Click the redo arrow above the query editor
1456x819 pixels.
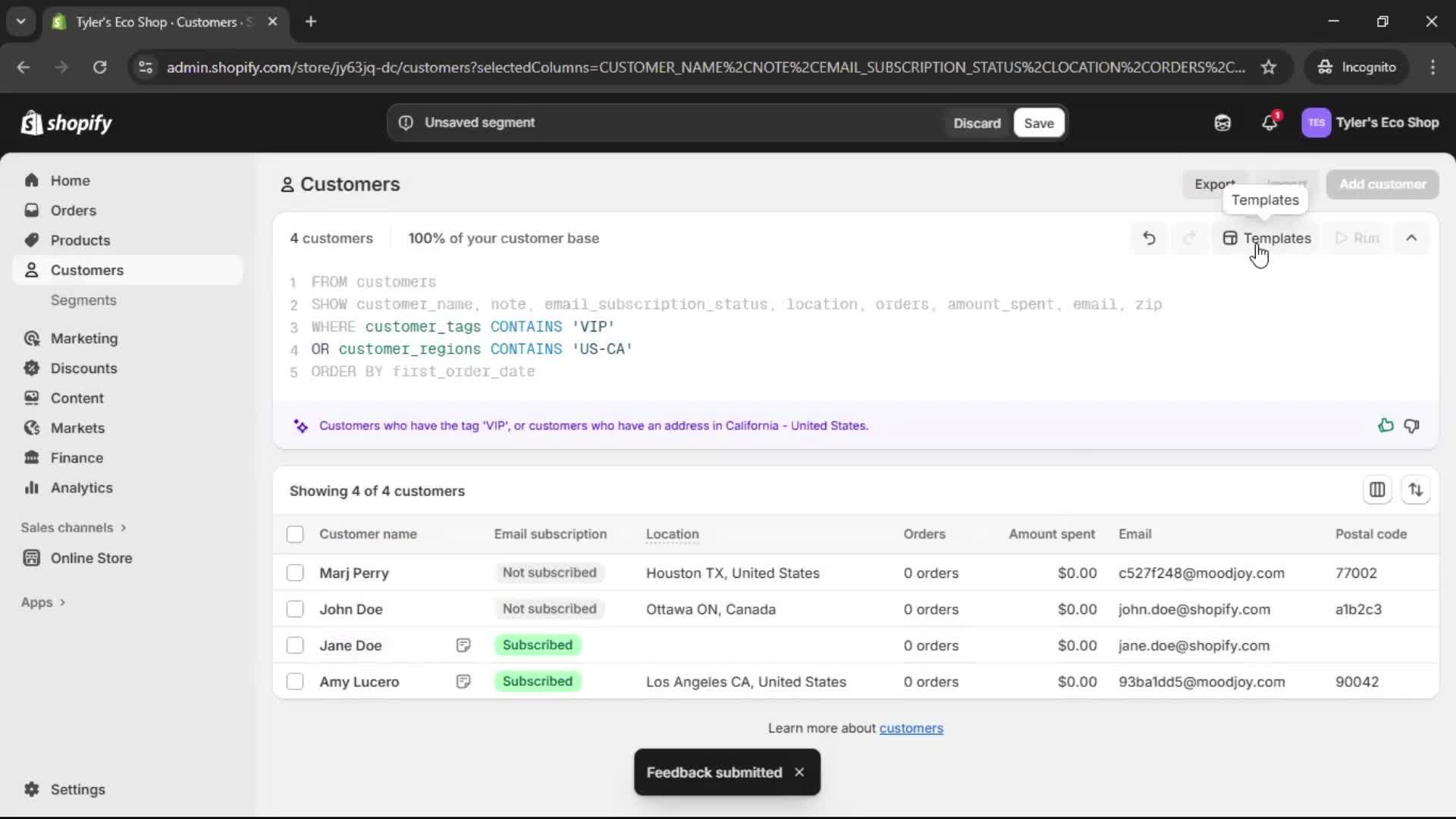[x=1189, y=237]
